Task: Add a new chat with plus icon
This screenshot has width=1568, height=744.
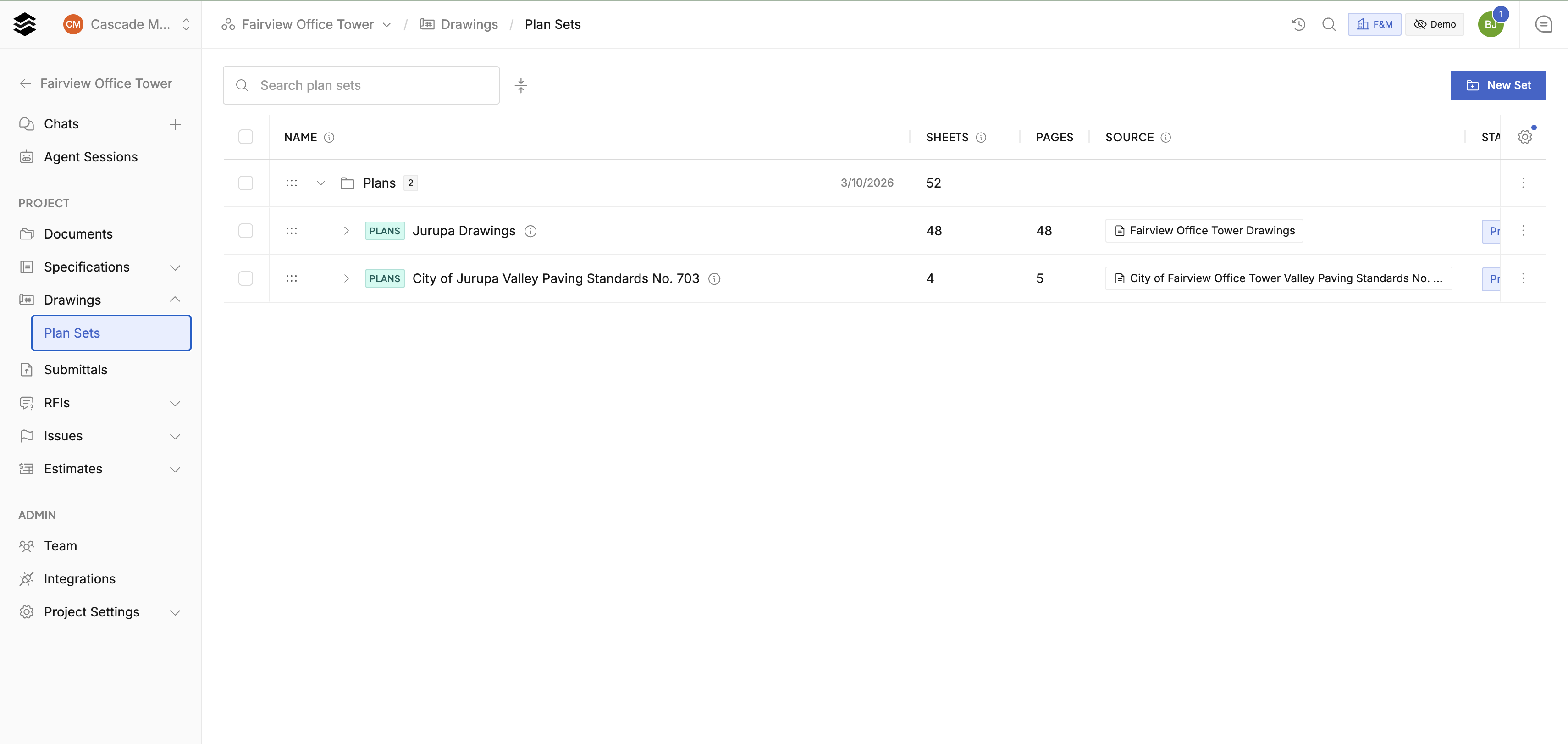Action: (x=175, y=124)
